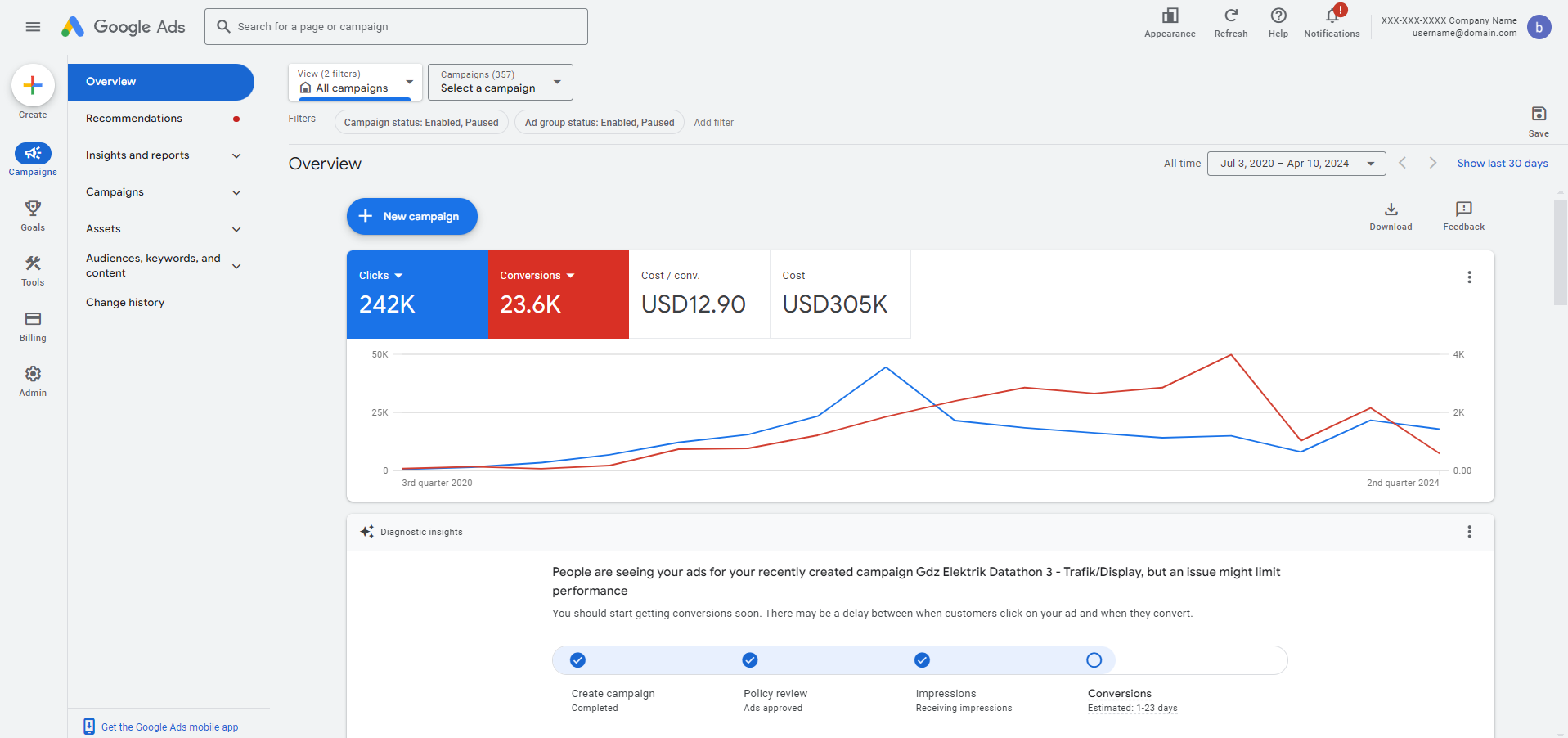Open the Goals trophy icon
Screen dimensions: 1568x738
[33, 209]
